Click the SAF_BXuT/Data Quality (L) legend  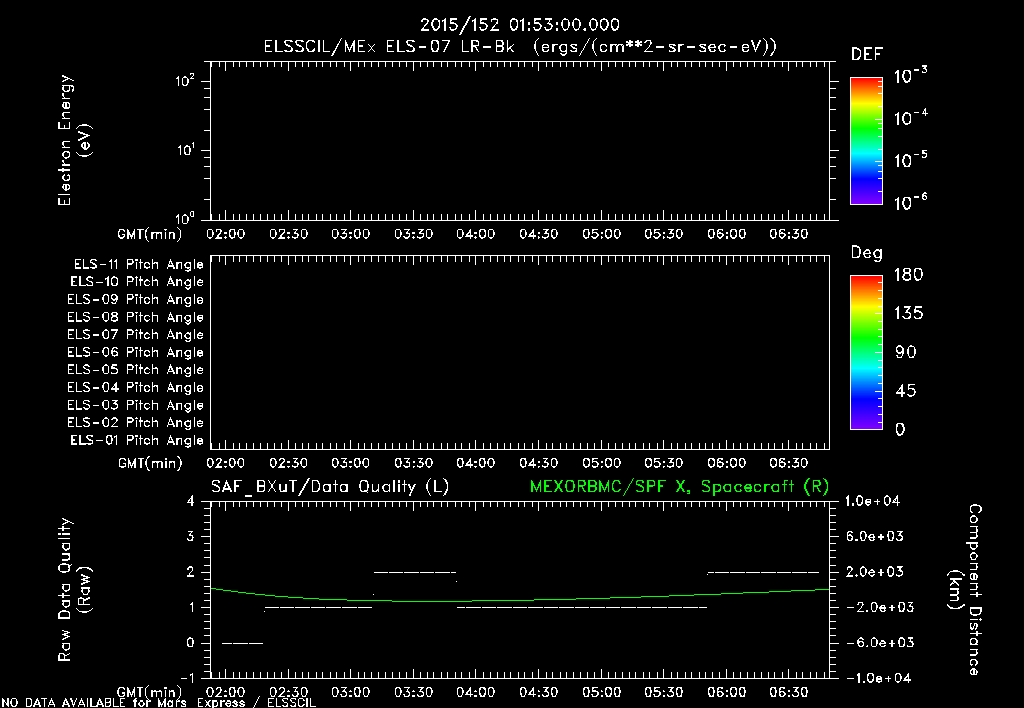pos(330,487)
